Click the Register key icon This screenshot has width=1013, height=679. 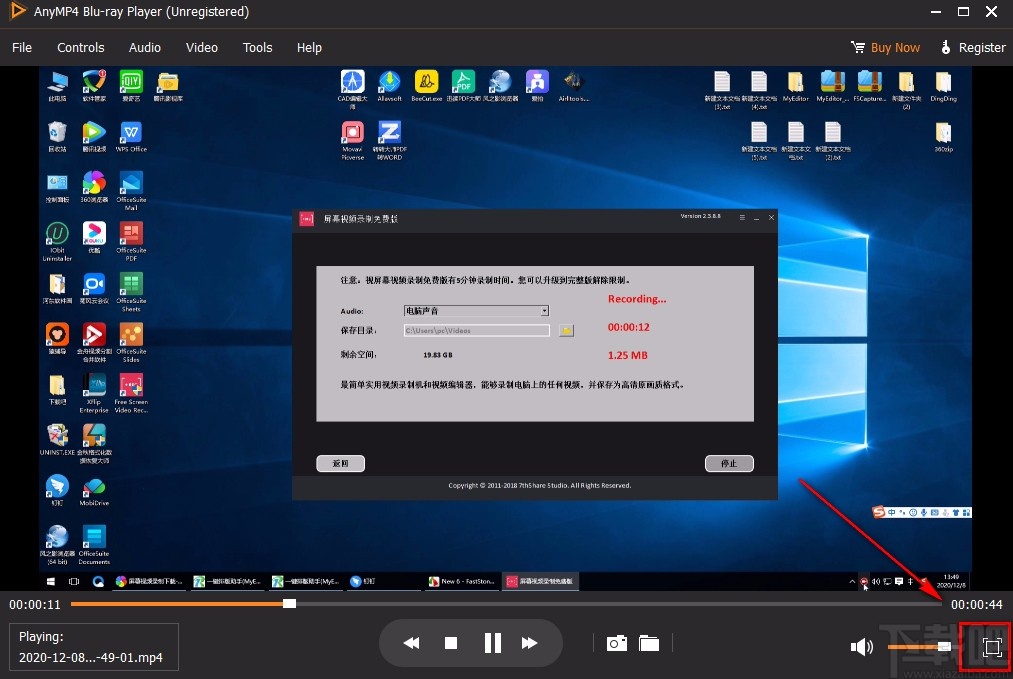point(945,47)
